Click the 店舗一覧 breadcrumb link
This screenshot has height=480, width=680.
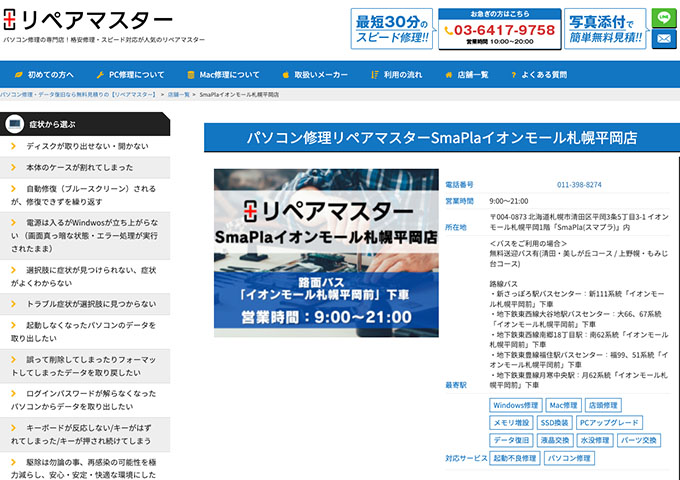point(178,94)
